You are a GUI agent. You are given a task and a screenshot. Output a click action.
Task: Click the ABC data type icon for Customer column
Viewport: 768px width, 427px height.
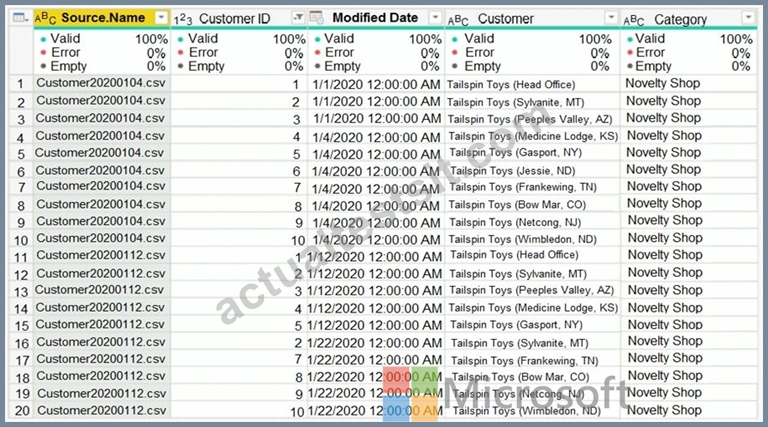pos(458,20)
